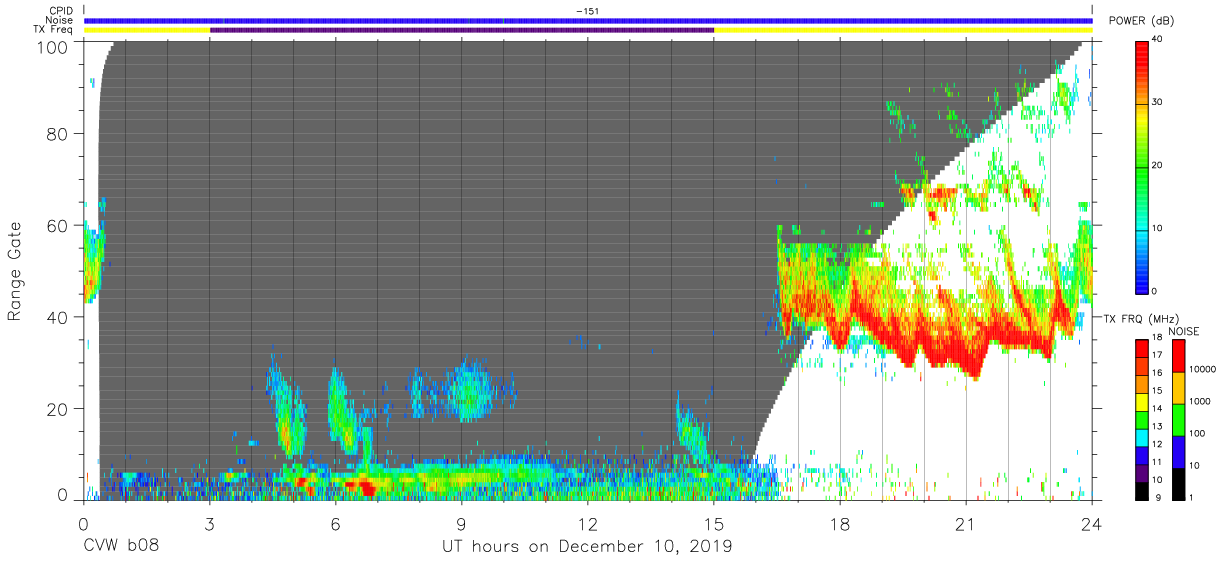Click the 100 label on NOISE scale
This screenshot has height=567, width=1228.
[1198, 433]
